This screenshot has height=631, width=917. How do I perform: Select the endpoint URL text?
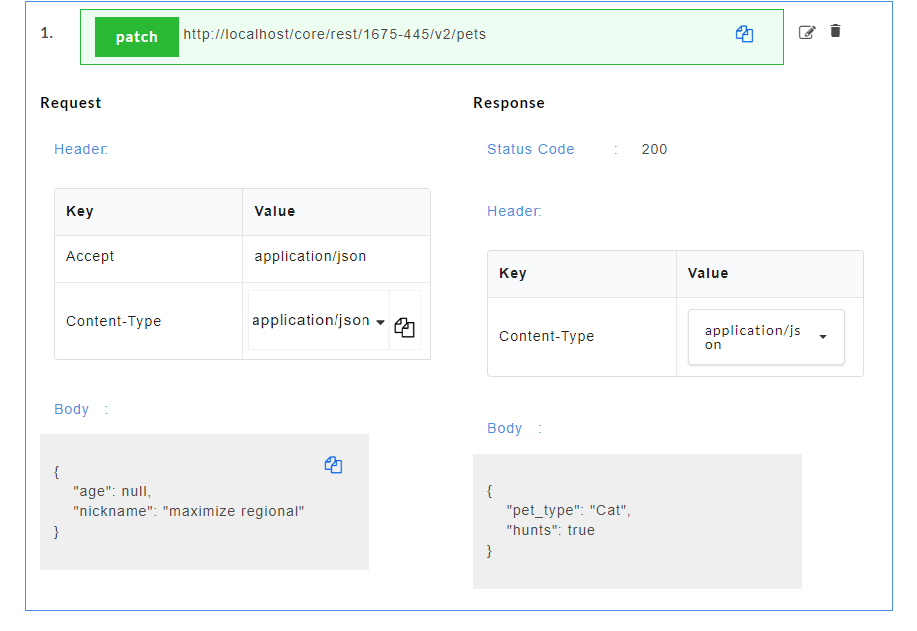(x=335, y=34)
